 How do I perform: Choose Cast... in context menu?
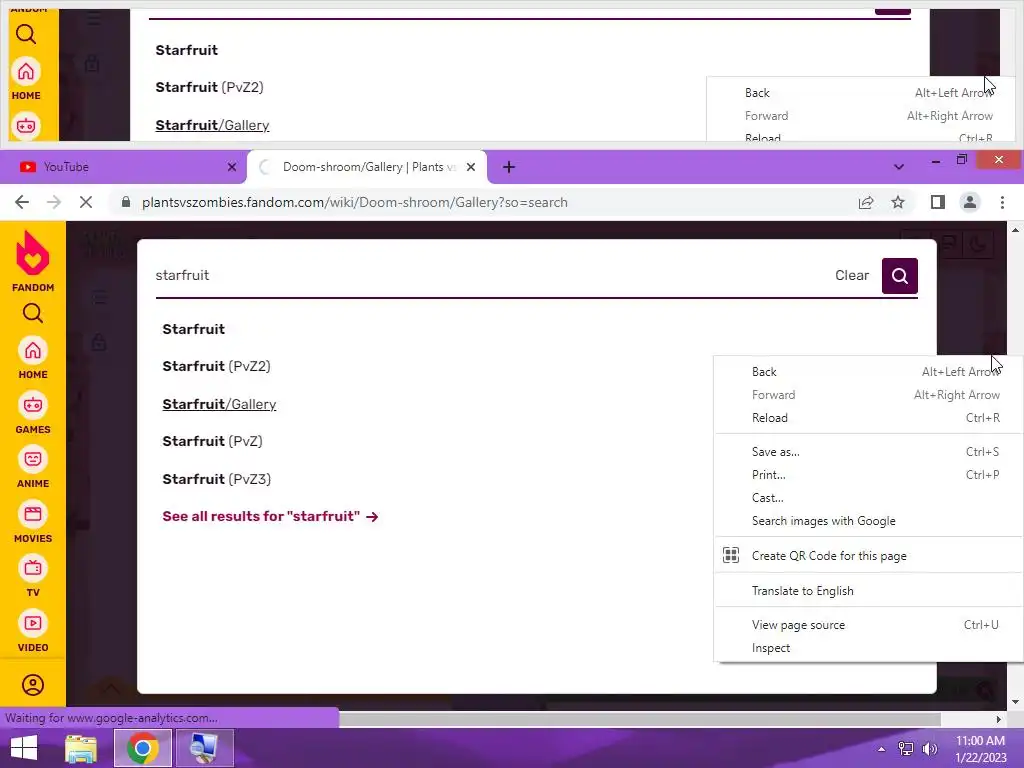point(868,498)
